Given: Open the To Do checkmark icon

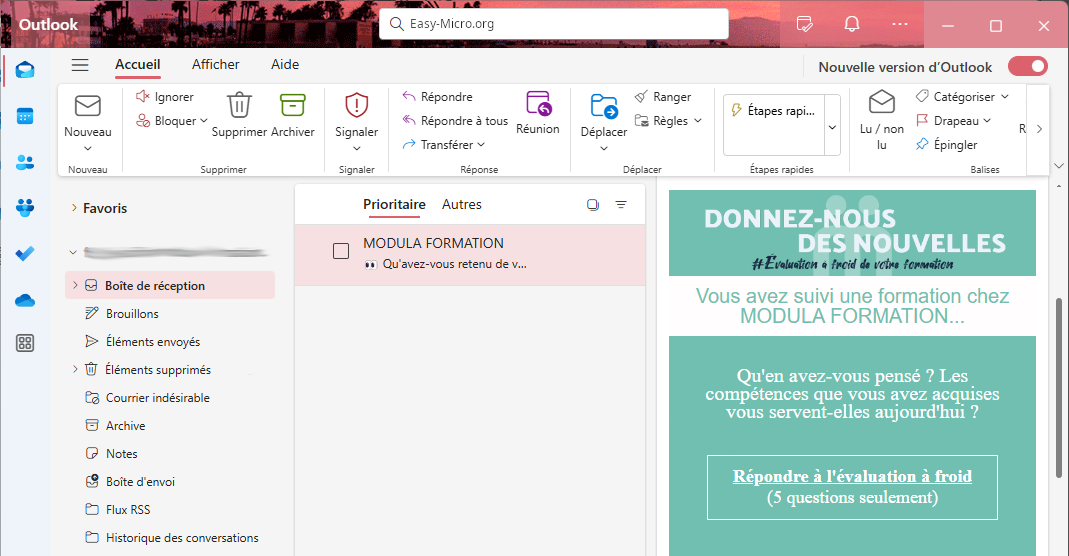Looking at the screenshot, I should (25, 253).
